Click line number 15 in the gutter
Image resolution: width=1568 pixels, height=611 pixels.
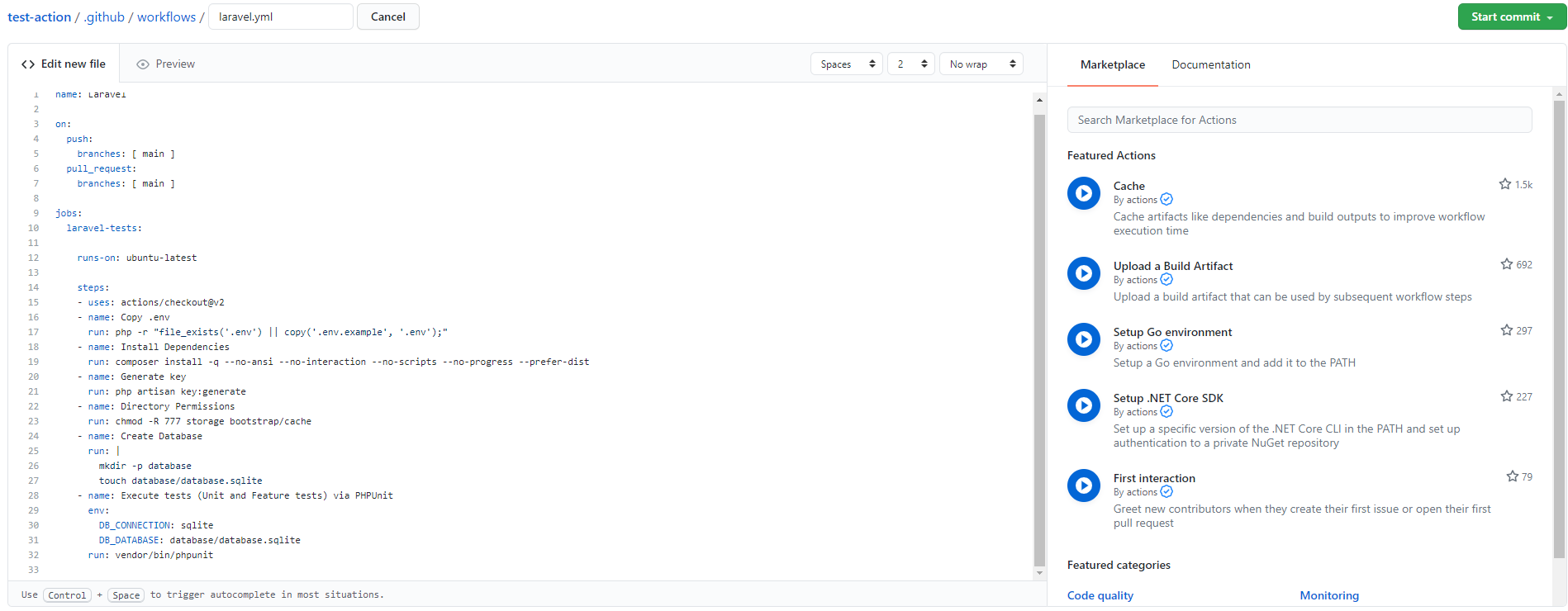pos(33,302)
